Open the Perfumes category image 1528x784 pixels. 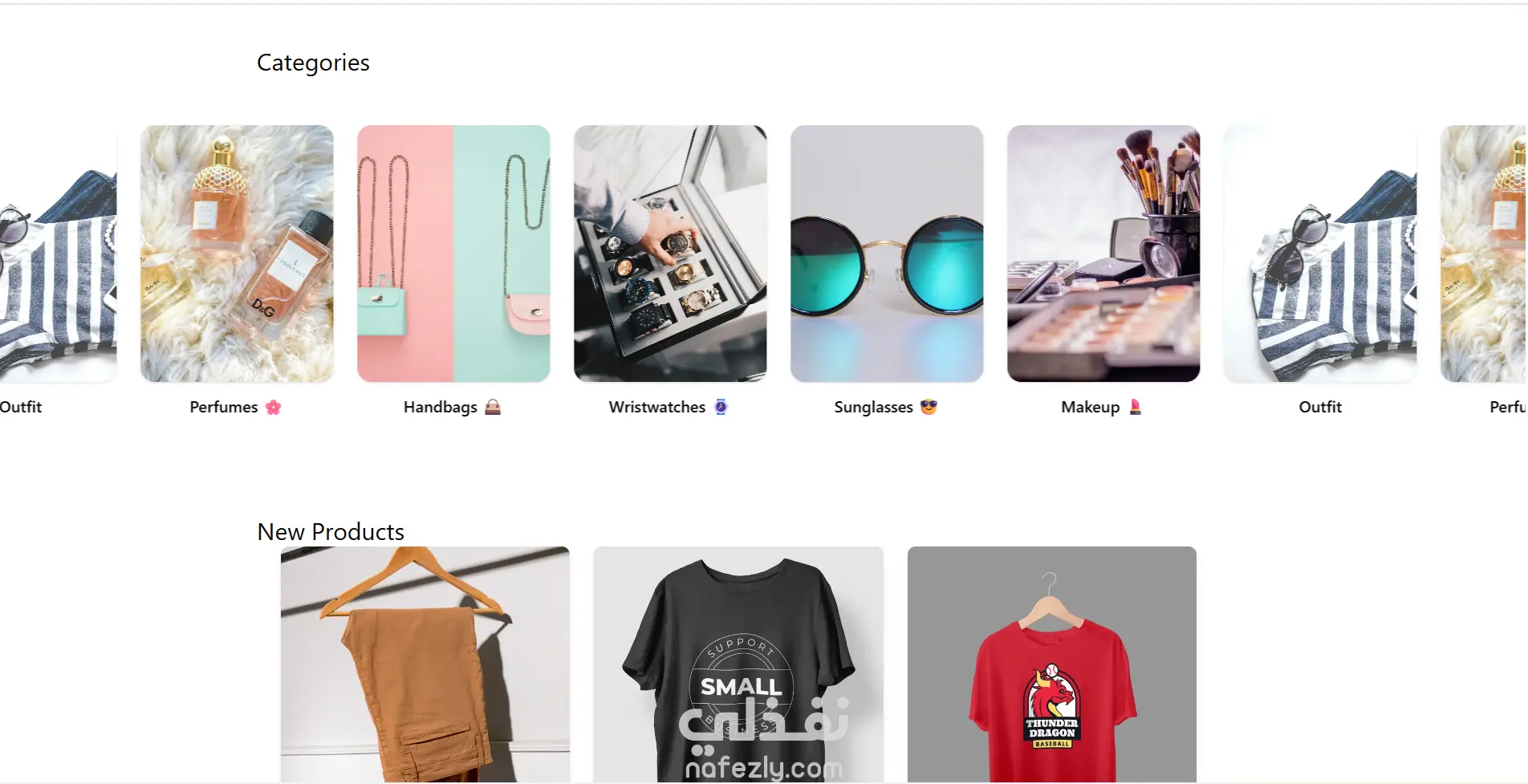pyautogui.click(x=237, y=254)
